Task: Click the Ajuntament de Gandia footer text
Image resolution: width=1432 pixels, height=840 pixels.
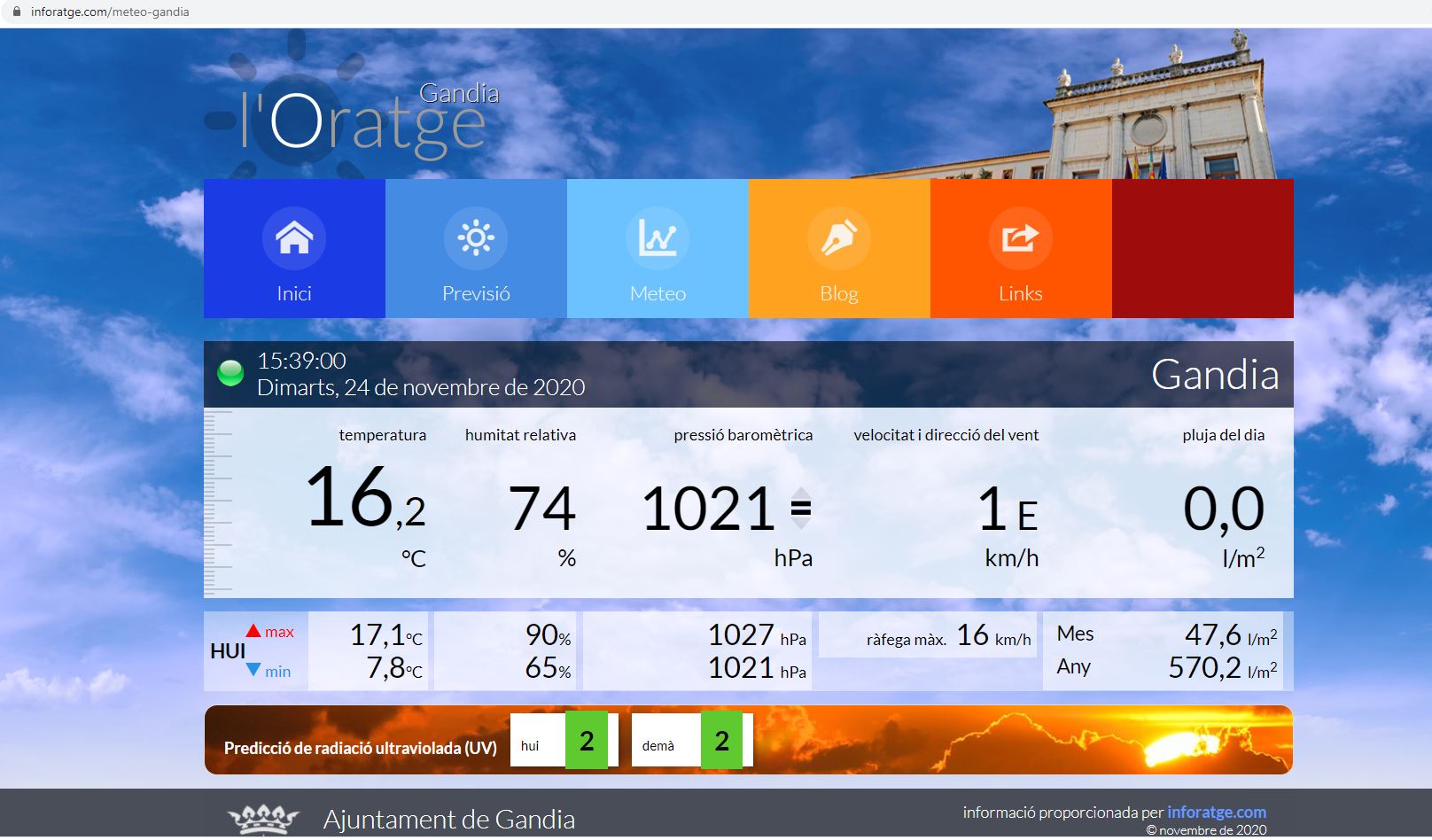Action: coord(448,820)
